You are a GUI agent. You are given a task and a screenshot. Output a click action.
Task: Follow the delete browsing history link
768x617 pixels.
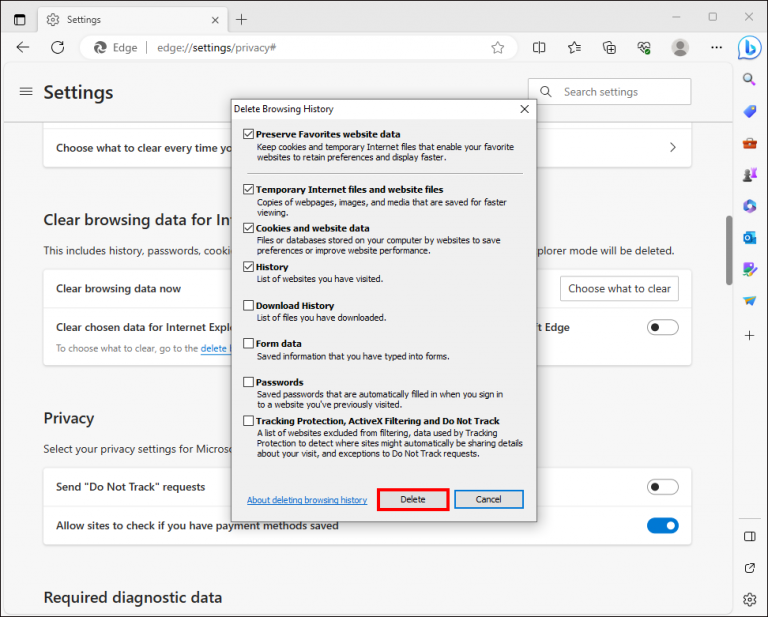click(x=215, y=348)
